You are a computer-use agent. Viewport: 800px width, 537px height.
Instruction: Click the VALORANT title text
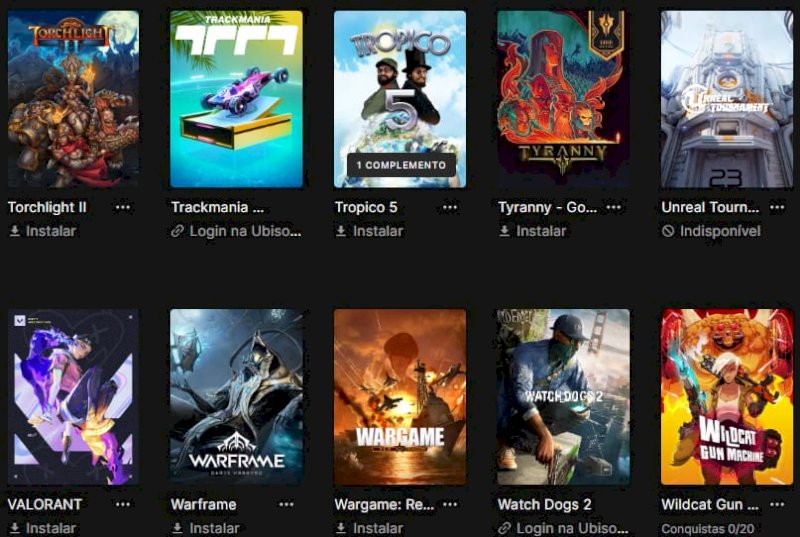point(45,504)
